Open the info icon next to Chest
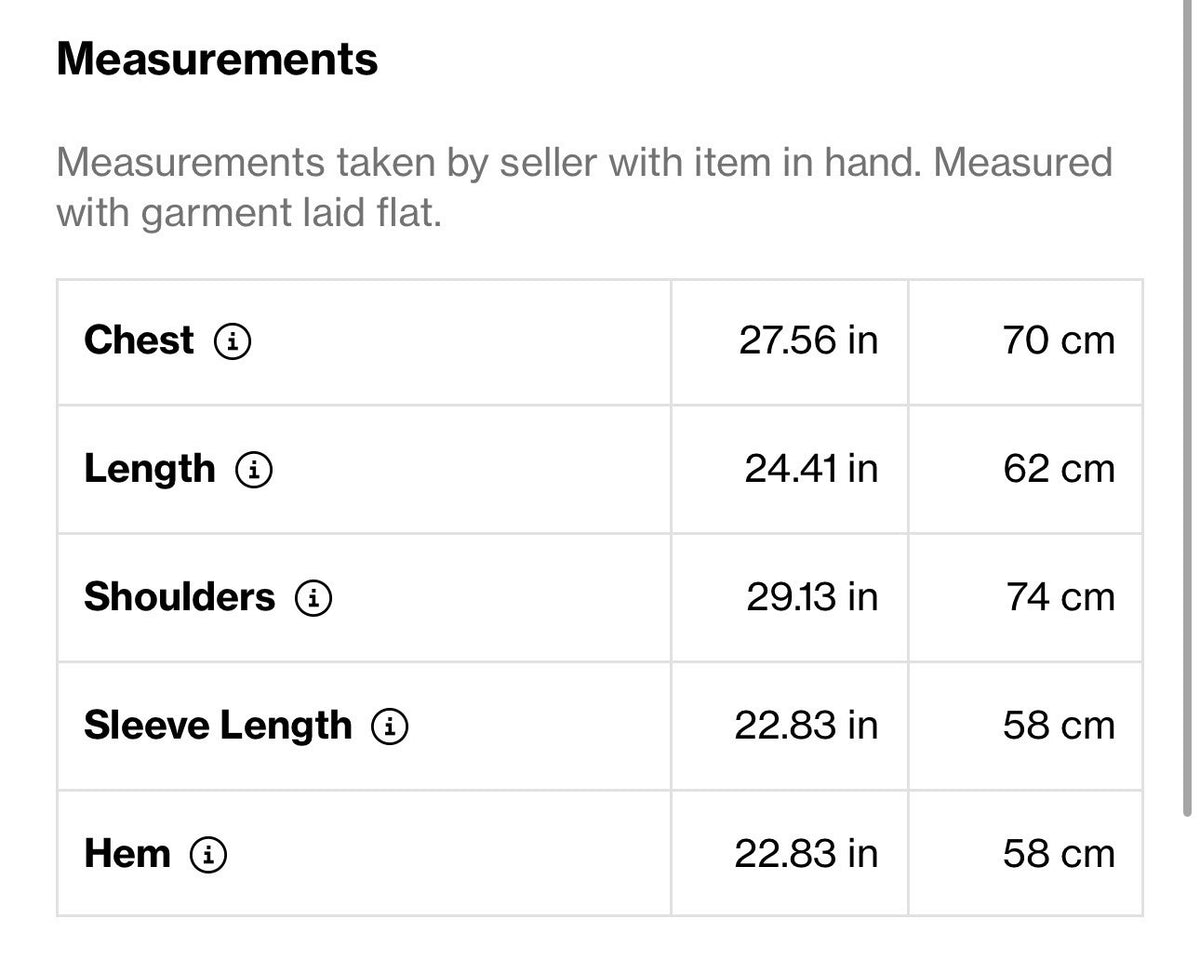 point(232,342)
